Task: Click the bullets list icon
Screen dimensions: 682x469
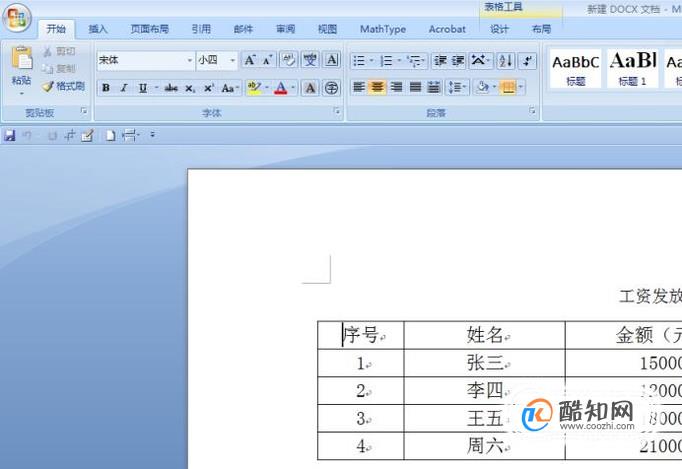Action: click(359, 61)
